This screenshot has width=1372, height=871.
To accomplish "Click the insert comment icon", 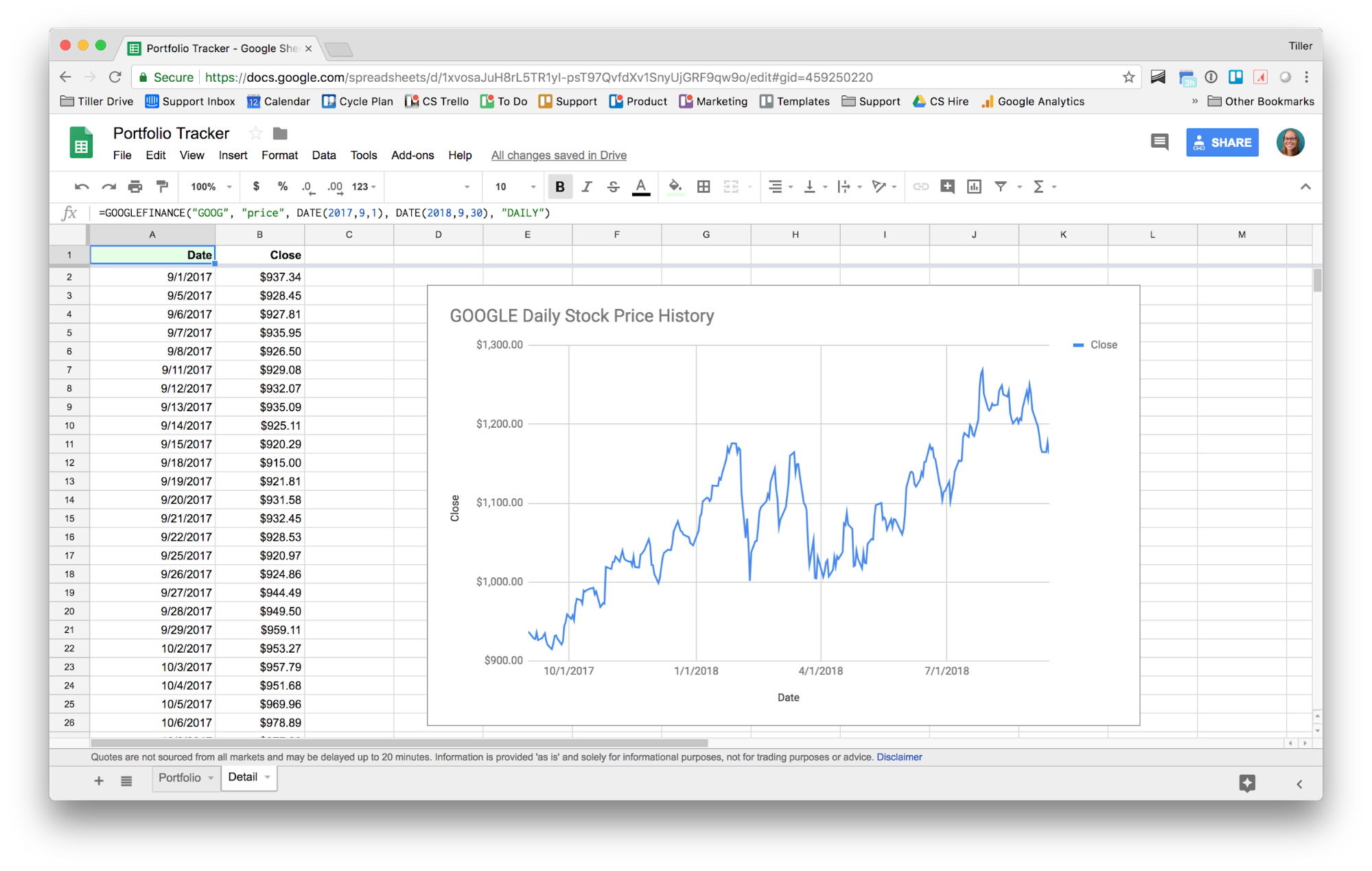I will [947, 187].
